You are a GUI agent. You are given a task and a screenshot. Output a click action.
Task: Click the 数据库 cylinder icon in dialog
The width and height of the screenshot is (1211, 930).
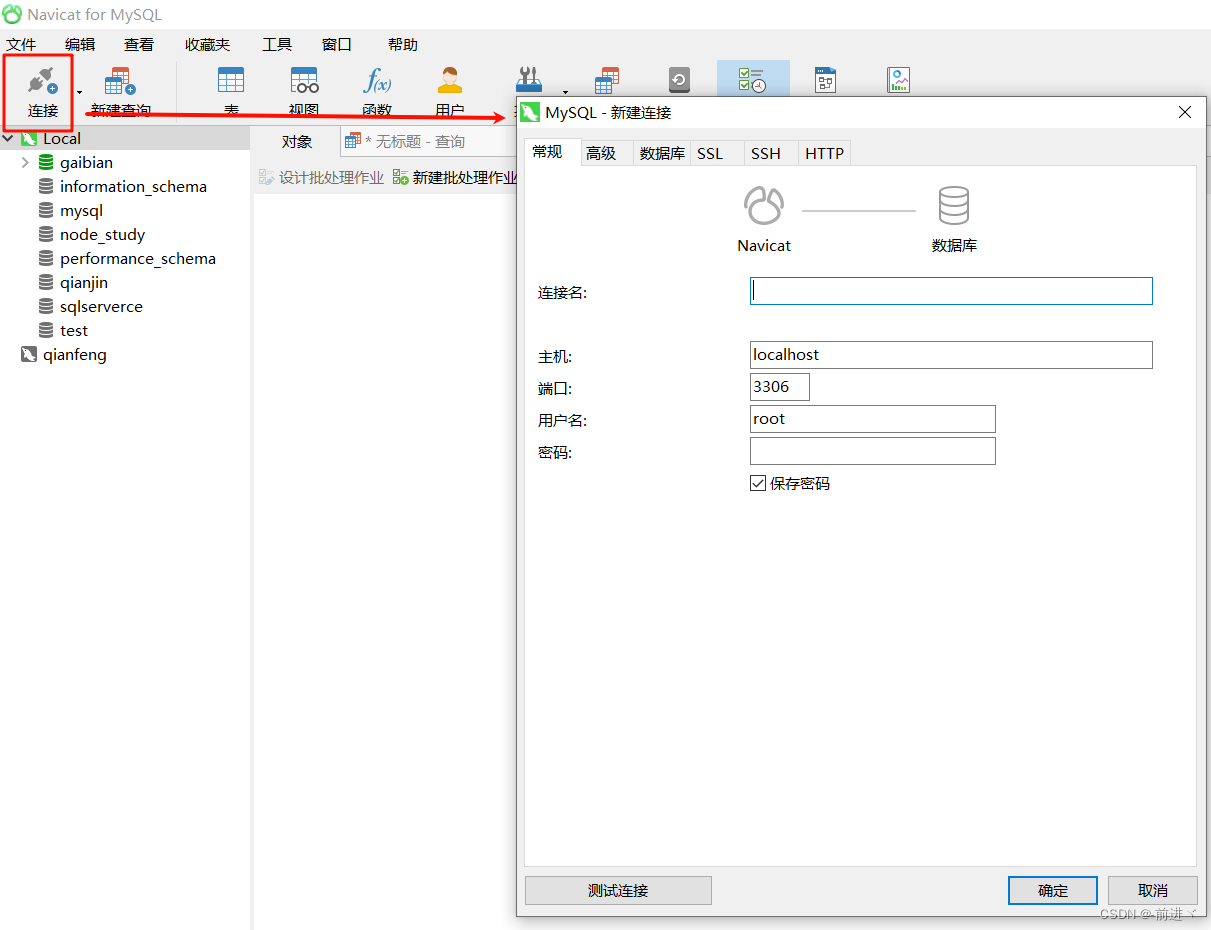pyautogui.click(x=954, y=206)
